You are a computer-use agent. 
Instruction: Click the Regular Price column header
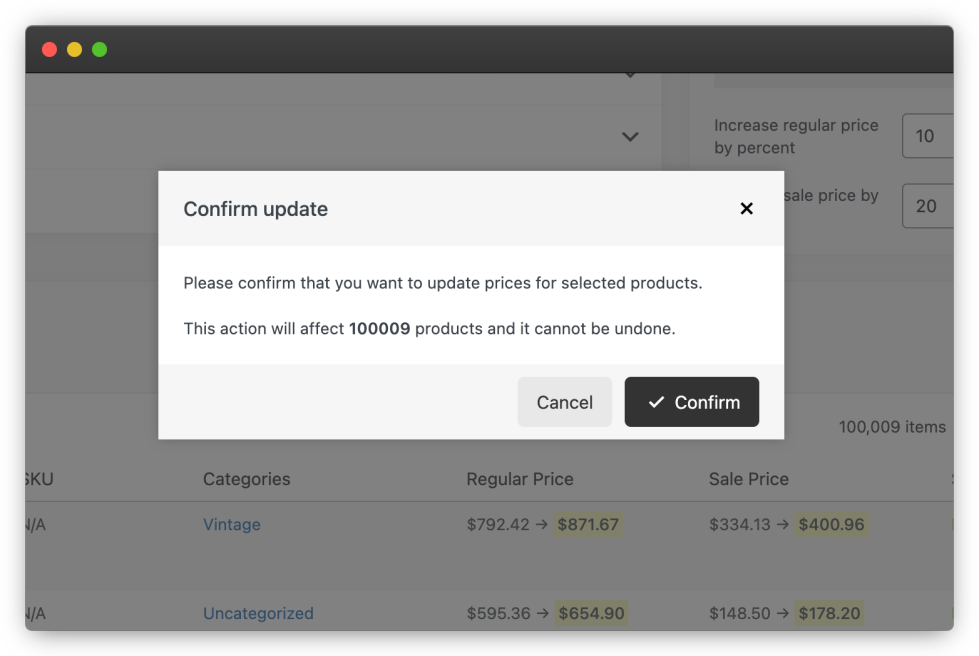520,479
